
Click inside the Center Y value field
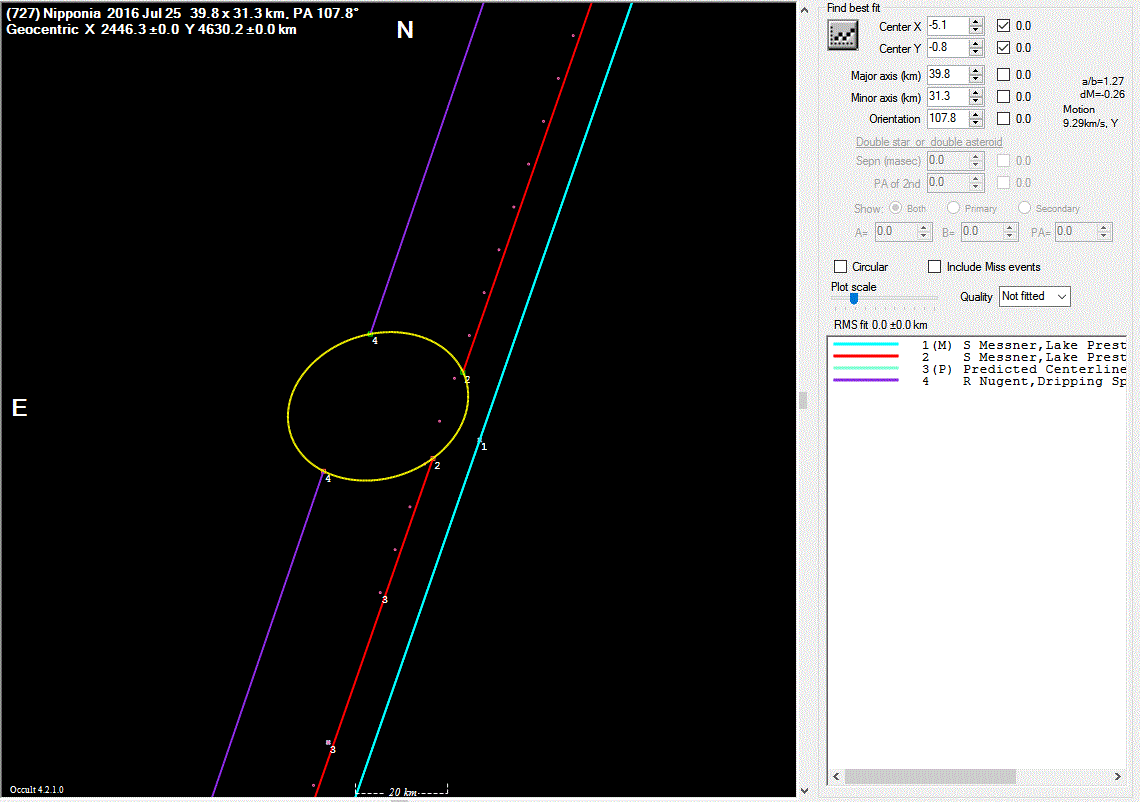coord(946,48)
